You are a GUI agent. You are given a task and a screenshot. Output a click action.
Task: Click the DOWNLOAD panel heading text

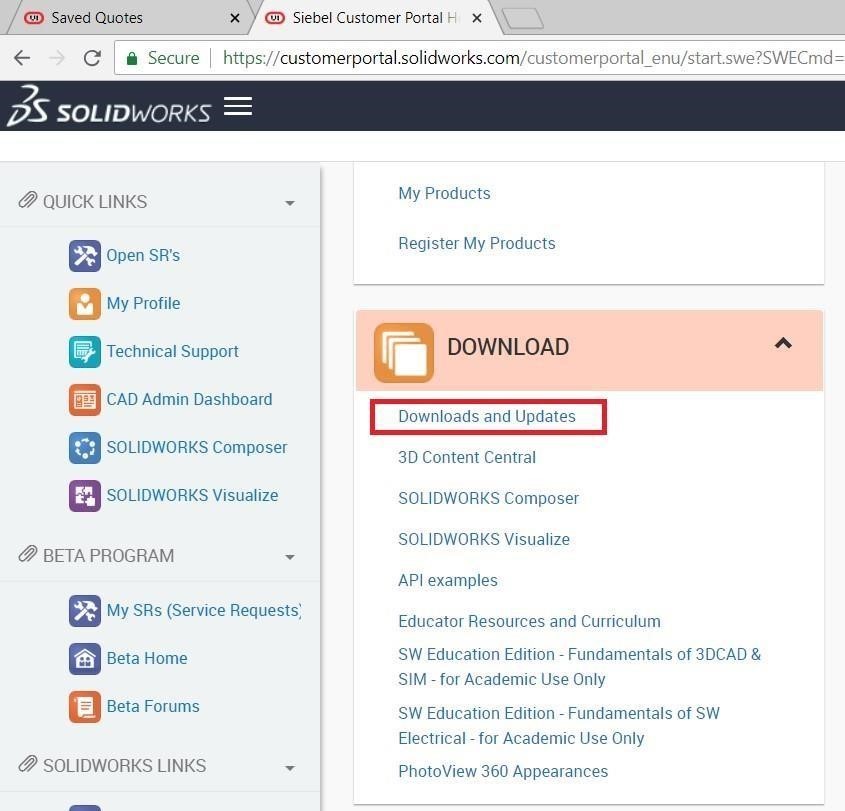[x=508, y=347]
